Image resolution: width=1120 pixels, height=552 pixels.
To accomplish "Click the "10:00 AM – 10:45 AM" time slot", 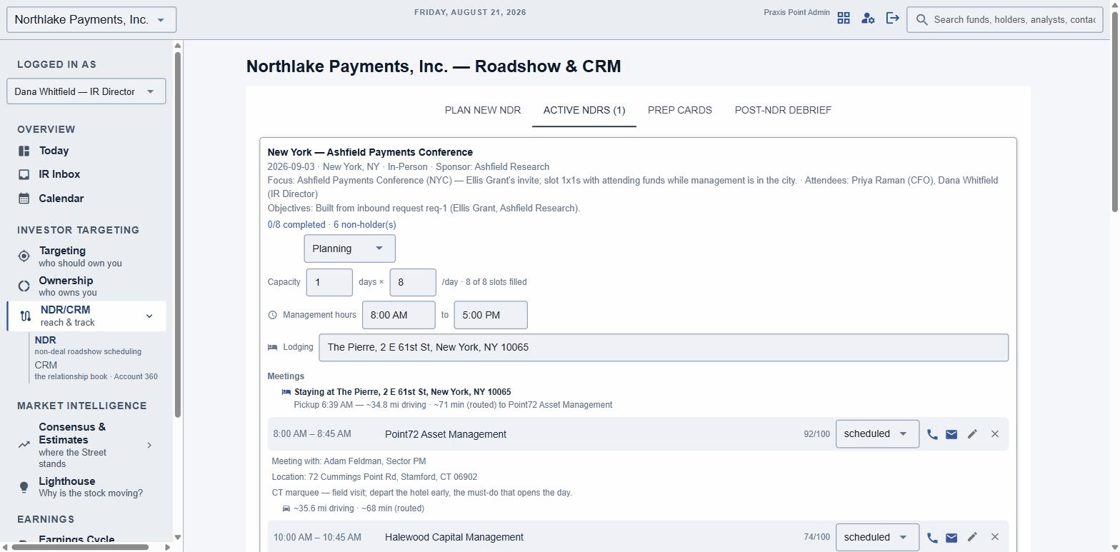I will pos(317,537).
